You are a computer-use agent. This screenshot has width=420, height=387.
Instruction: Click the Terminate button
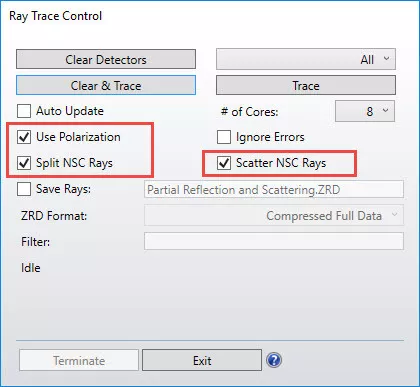click(79, 360)
